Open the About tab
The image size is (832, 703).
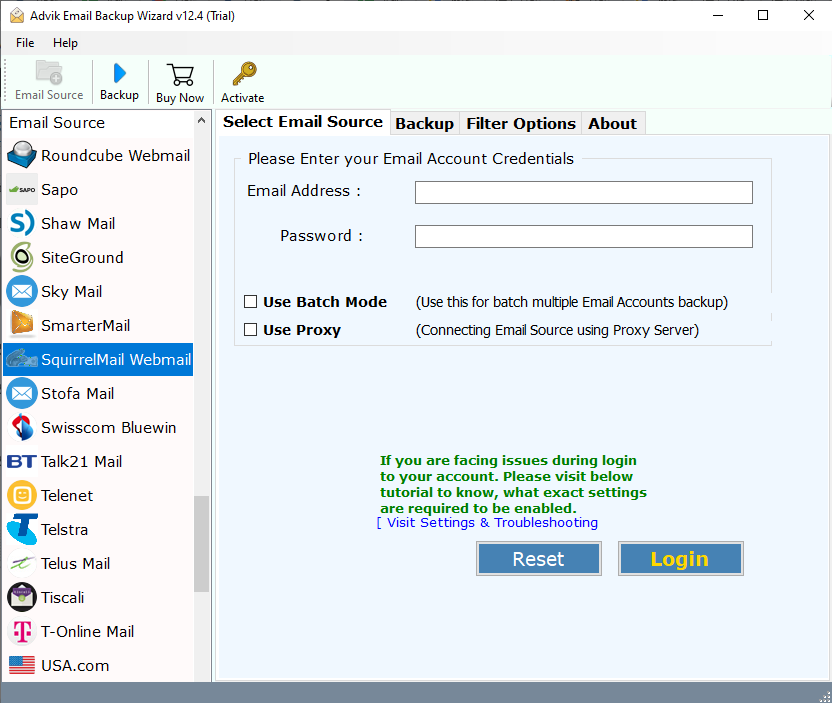[612, 124]
